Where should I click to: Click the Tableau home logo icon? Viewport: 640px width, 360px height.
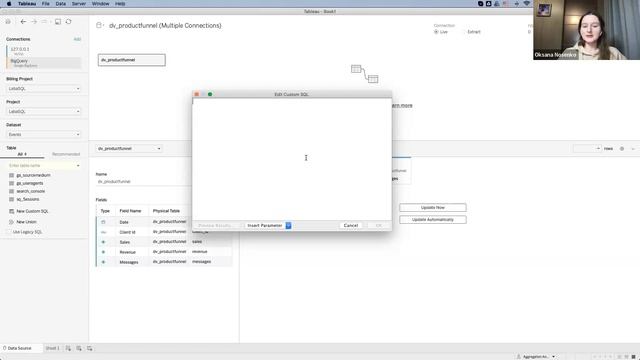pyautogui.click(x=8, y=22)
